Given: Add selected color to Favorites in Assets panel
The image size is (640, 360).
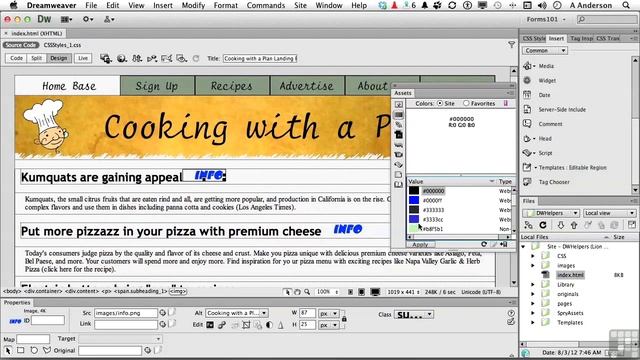Looking at the screenshot, I should point(504,244).
